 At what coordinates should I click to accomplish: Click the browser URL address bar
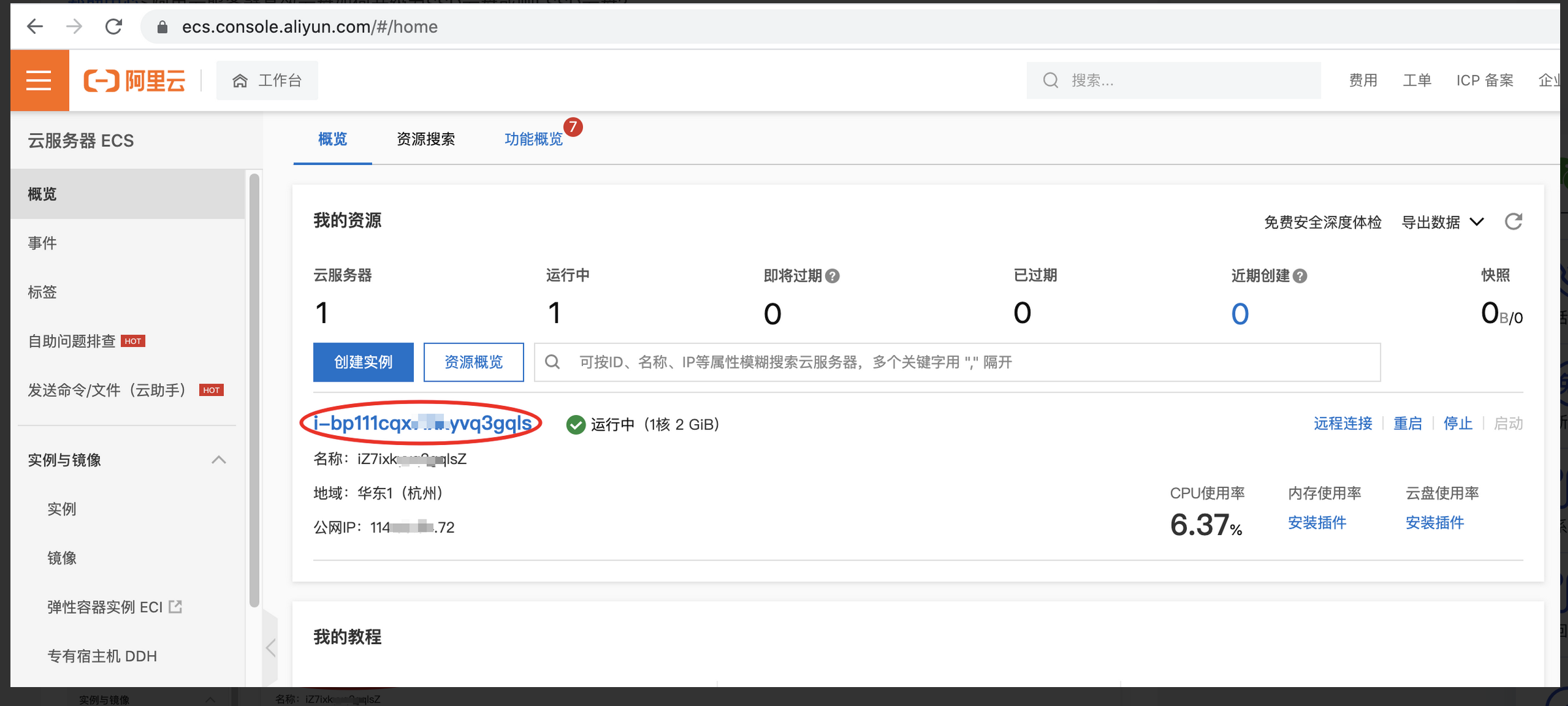coord(849,27)
